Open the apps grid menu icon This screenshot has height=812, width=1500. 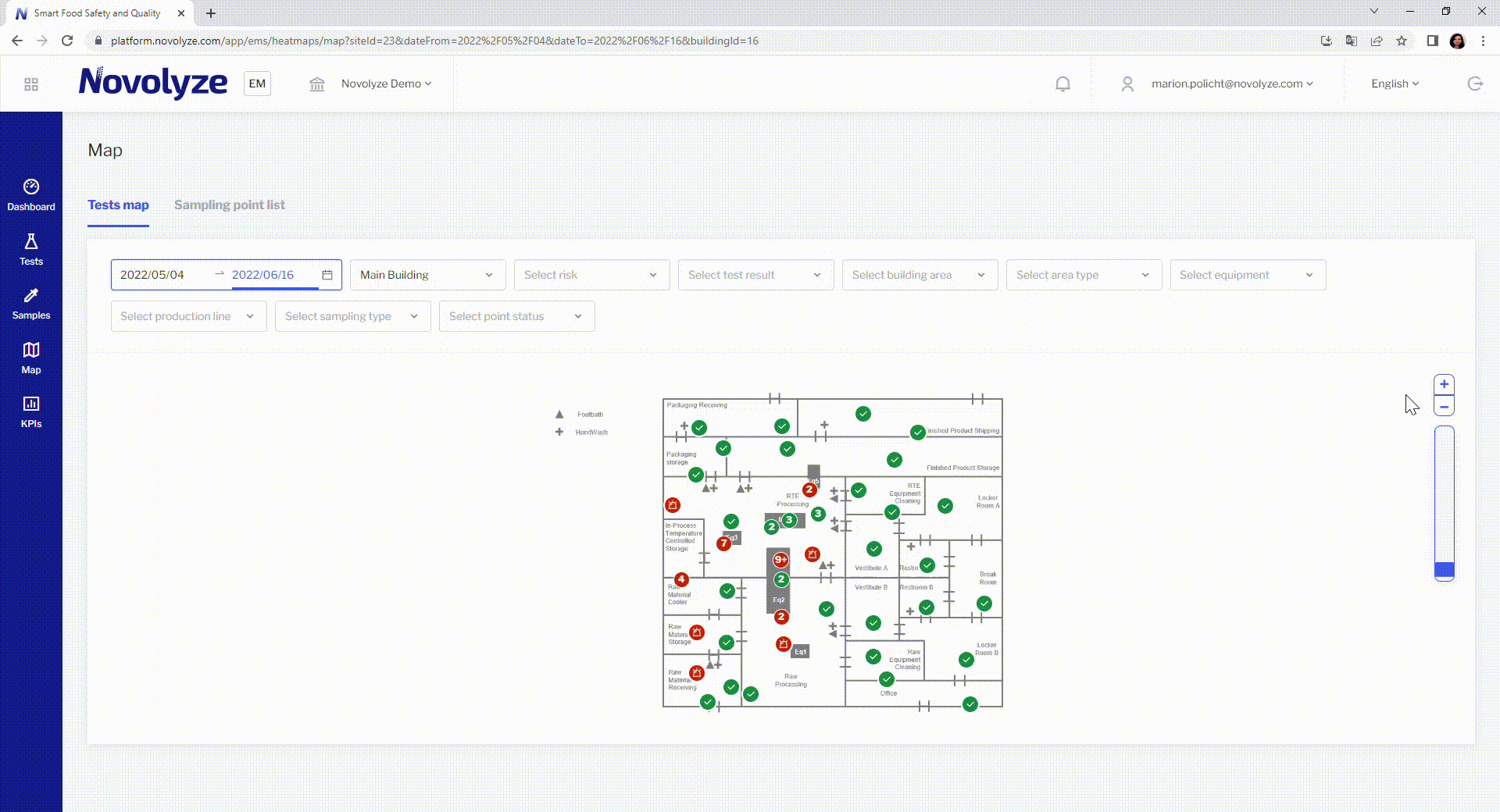pyautogui.click(x=31, y=84)
